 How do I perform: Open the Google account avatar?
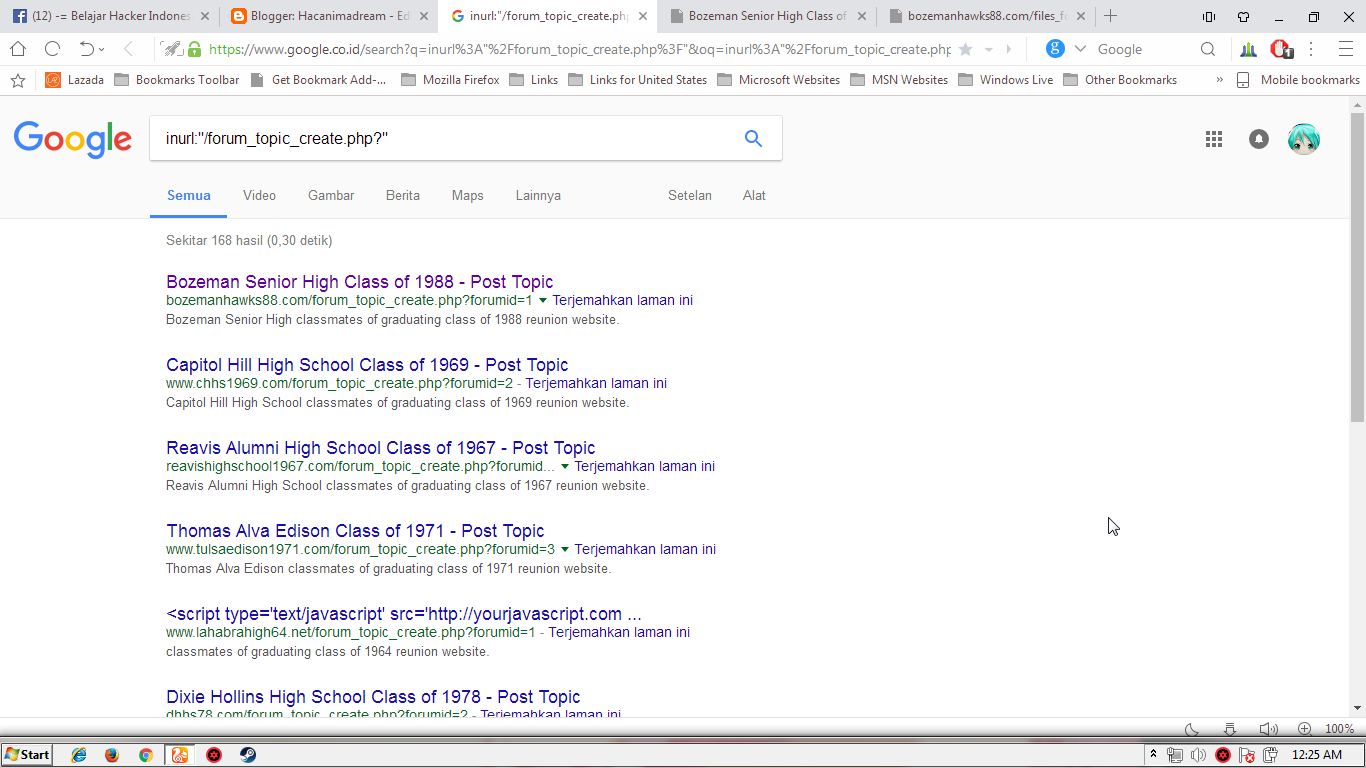click(x=1304, y=140)
